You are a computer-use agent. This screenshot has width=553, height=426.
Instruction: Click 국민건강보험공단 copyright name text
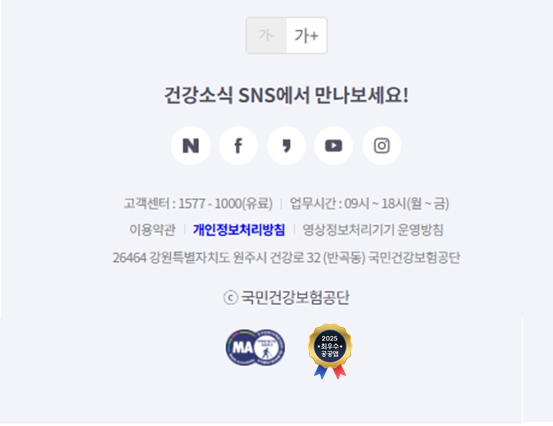tap(295, 297)
